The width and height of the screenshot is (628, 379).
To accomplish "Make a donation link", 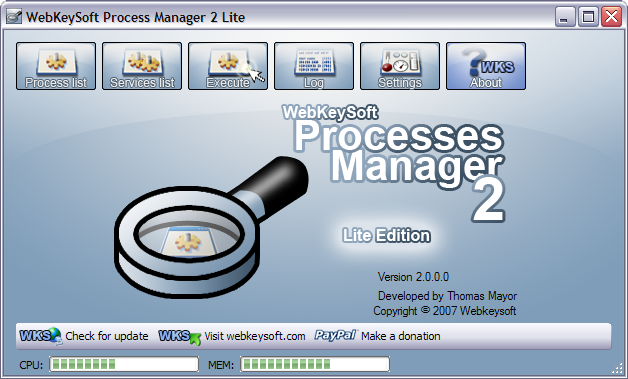I will (401, 336).
